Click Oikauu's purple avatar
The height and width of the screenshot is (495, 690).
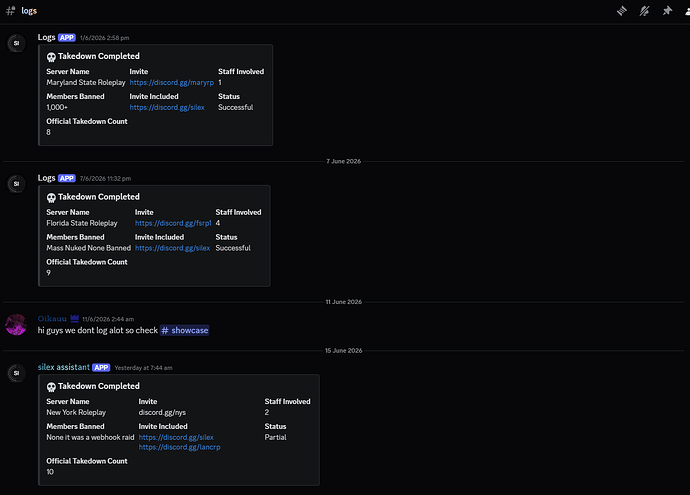click(16, 325)
